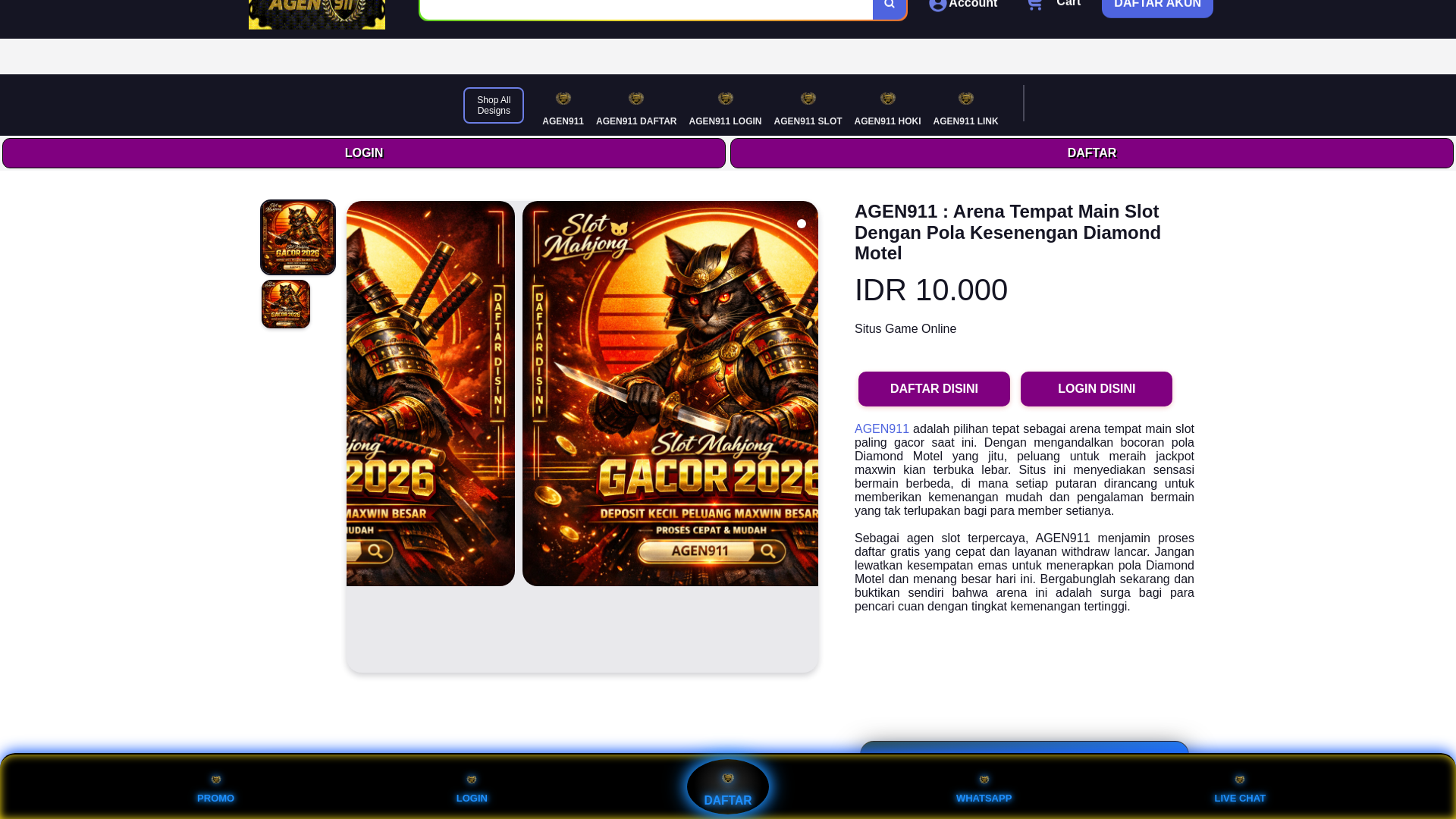This screenshot has width=1456, height=819.
Task: Click Shop All Designs button
Action: tap(493, 105)
